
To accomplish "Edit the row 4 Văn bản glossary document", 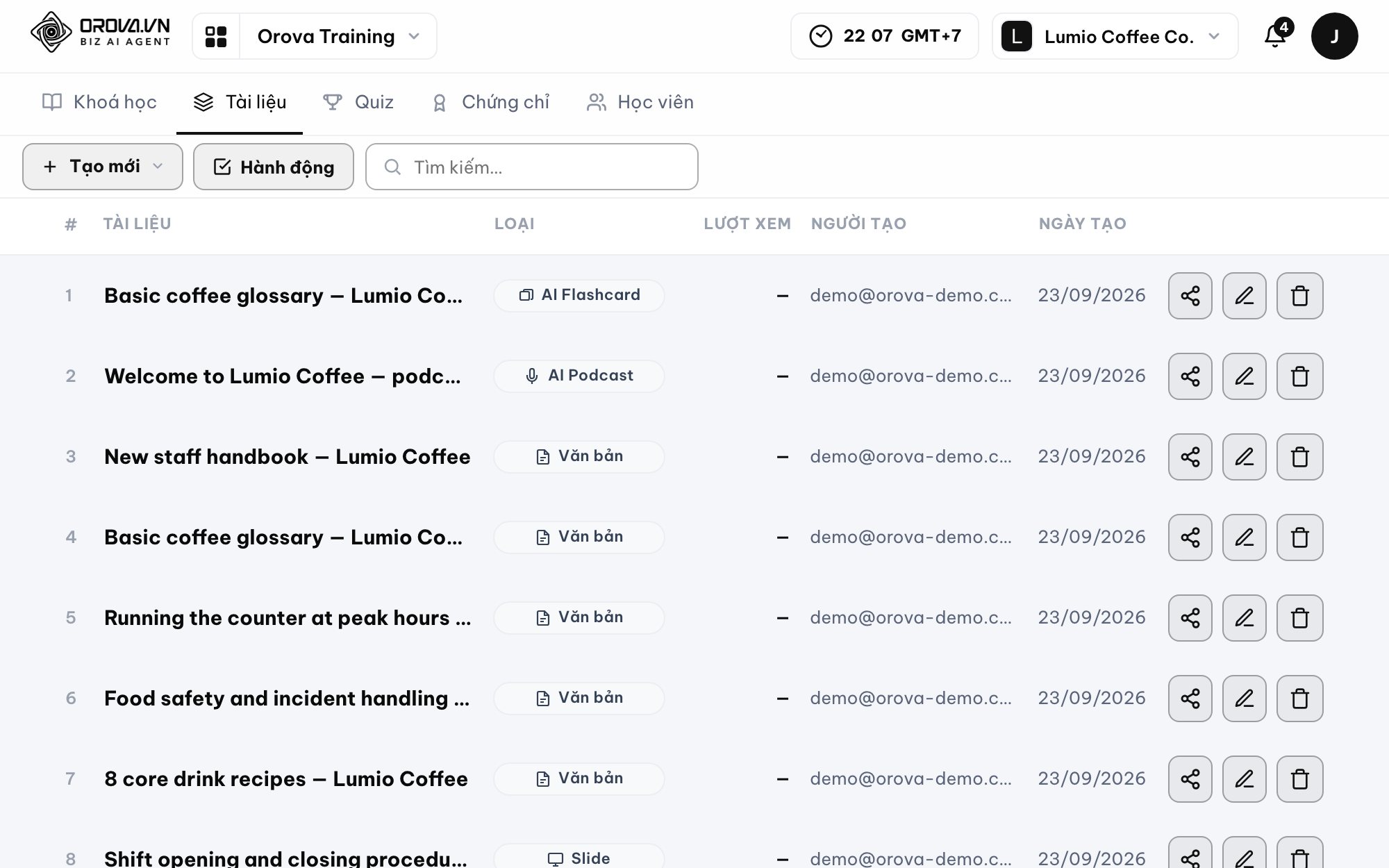I will (1244, 537).
